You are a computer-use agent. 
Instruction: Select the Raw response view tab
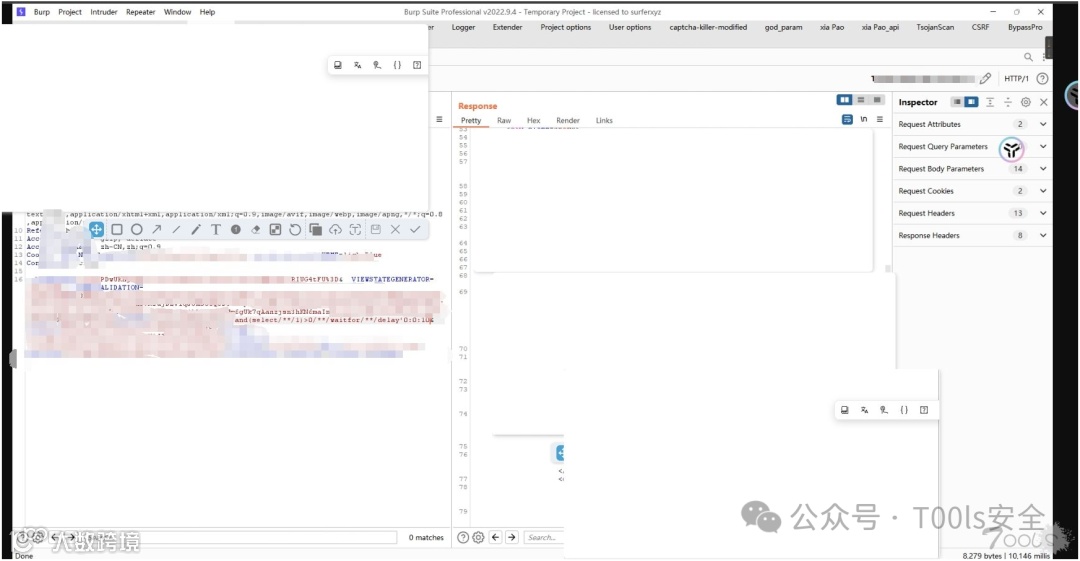pyautogui.click(x=504, y=120)
